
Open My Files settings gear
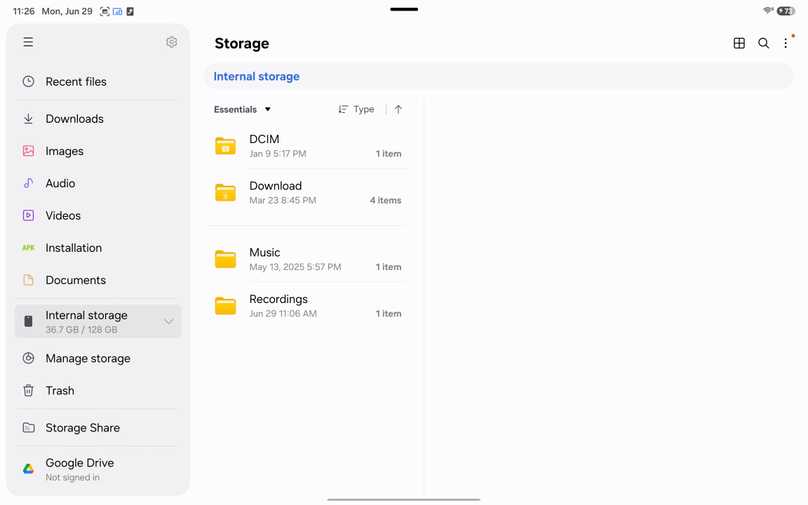[x=172, y=42]
